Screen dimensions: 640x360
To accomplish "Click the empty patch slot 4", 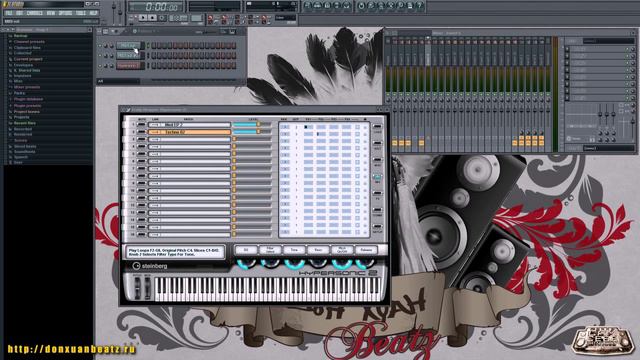I will [189, 147].
